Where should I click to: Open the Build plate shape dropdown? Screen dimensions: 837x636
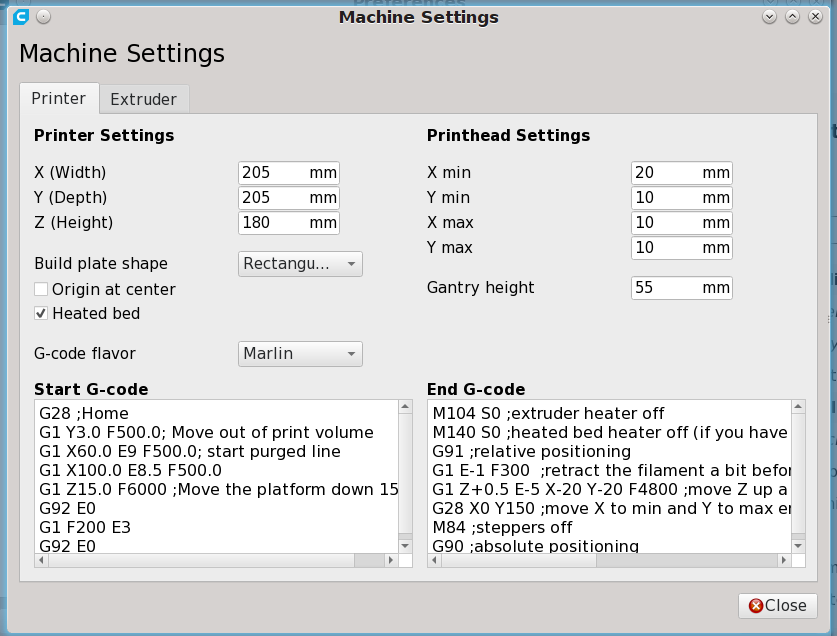[300, 264]
